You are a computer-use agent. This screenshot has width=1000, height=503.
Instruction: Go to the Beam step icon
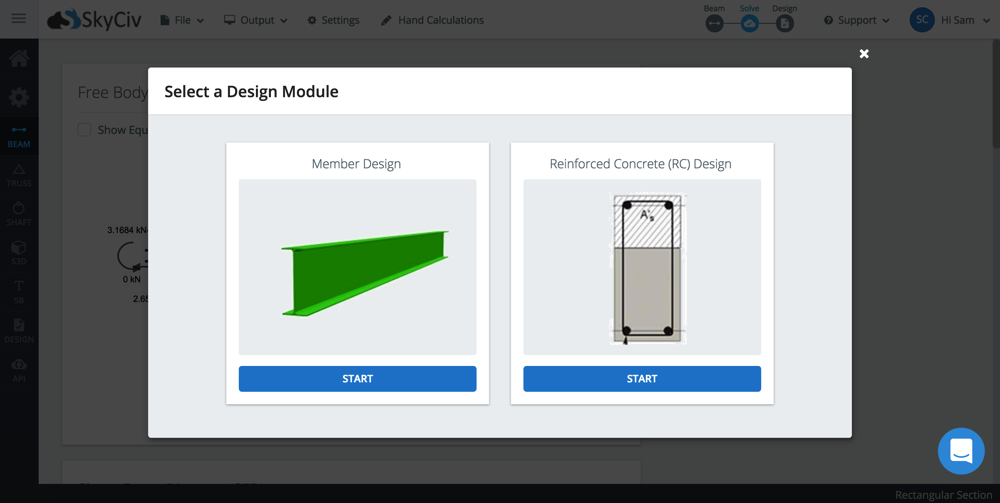pos(714,23)
